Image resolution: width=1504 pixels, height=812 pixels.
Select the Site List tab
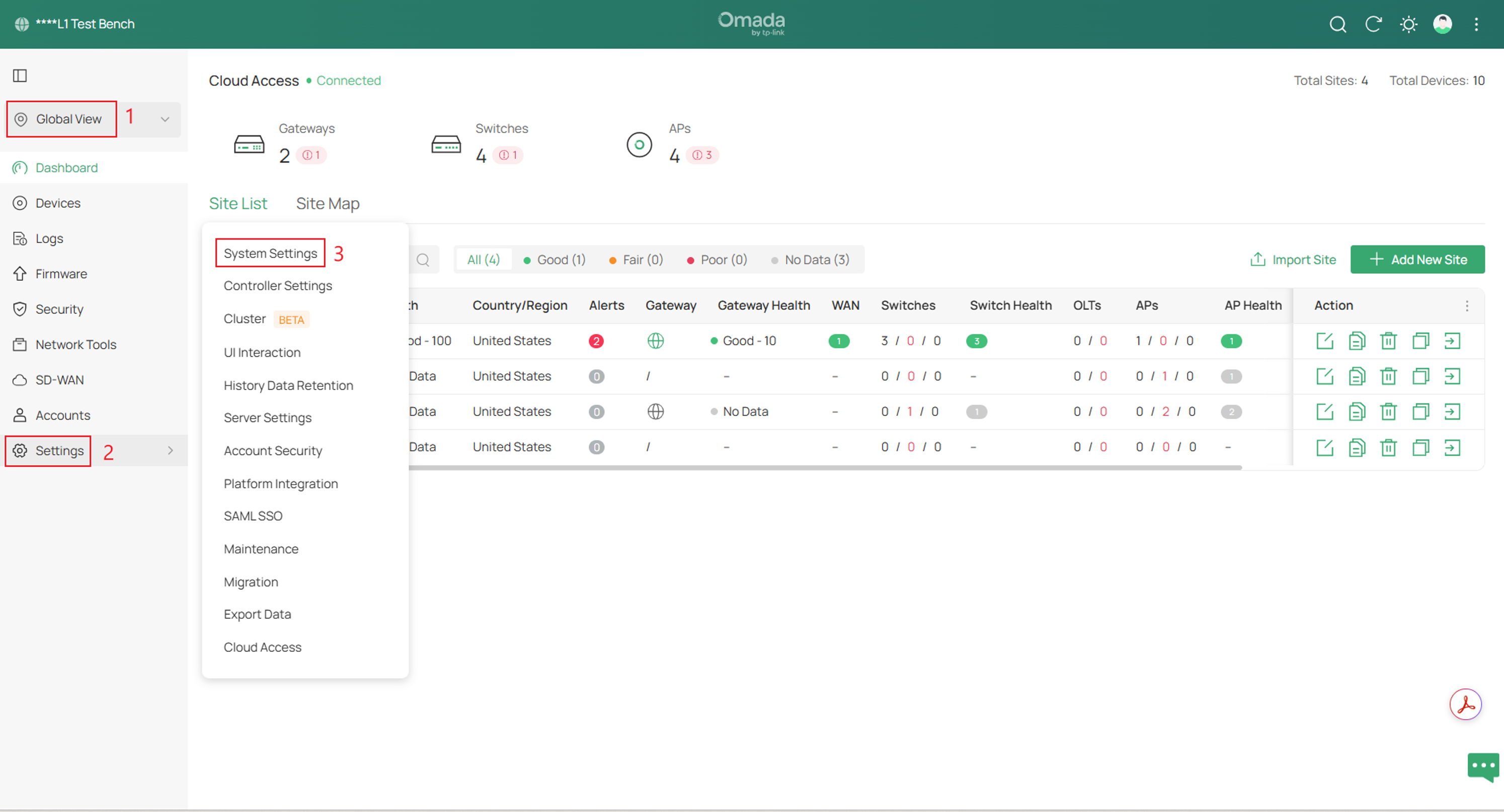(x=238, y=204)
